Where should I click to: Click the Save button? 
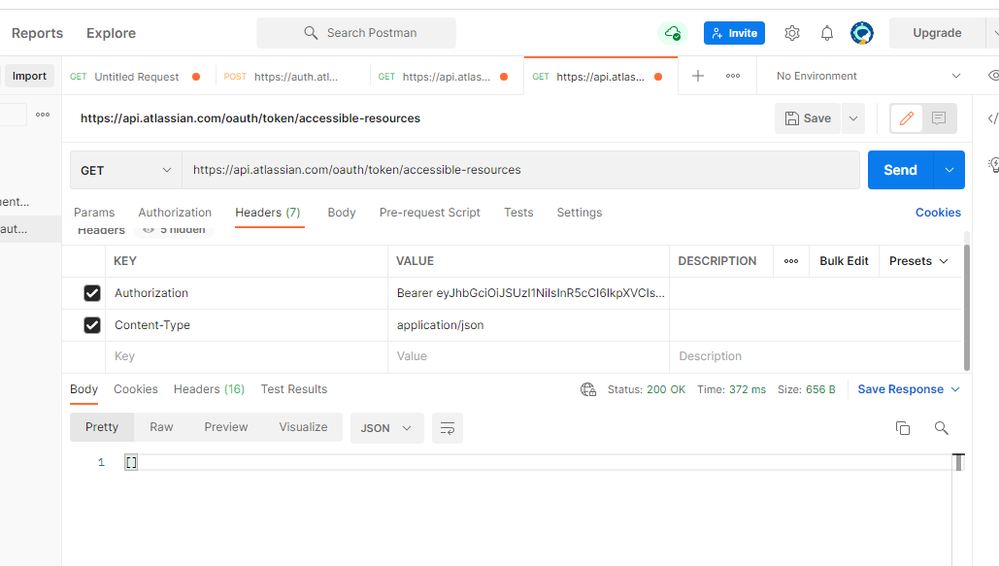808,119
